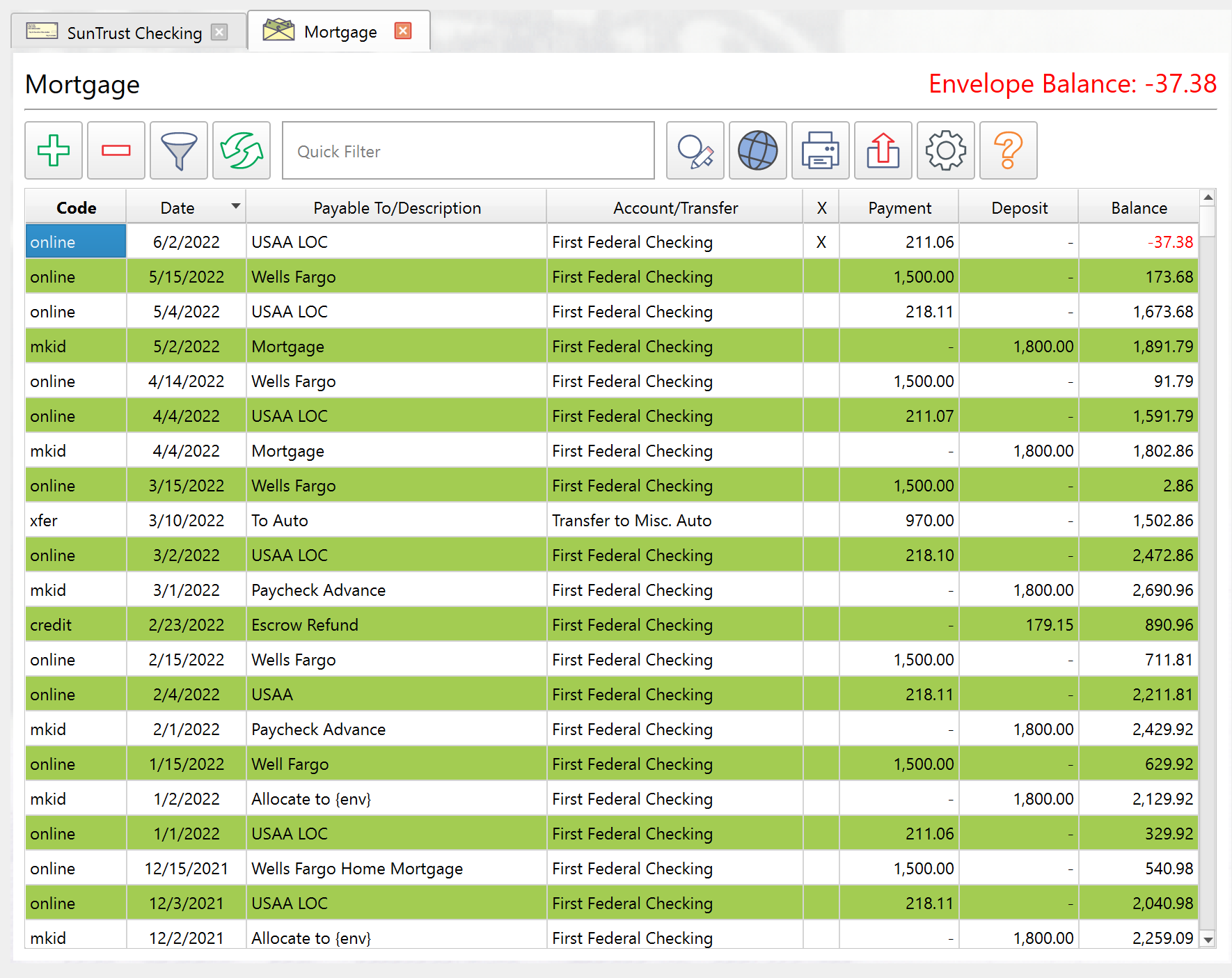This screenshot has height=978, width=1232.
Task: Click 'xfer' code cell
Action: pos(76,520)
